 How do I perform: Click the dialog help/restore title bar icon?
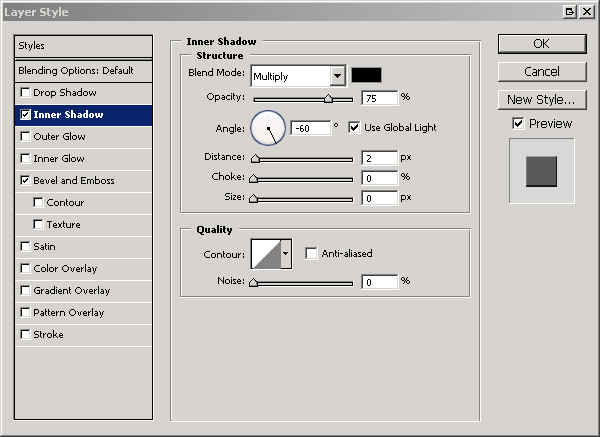pyautogui.click(x=570, y=10)
